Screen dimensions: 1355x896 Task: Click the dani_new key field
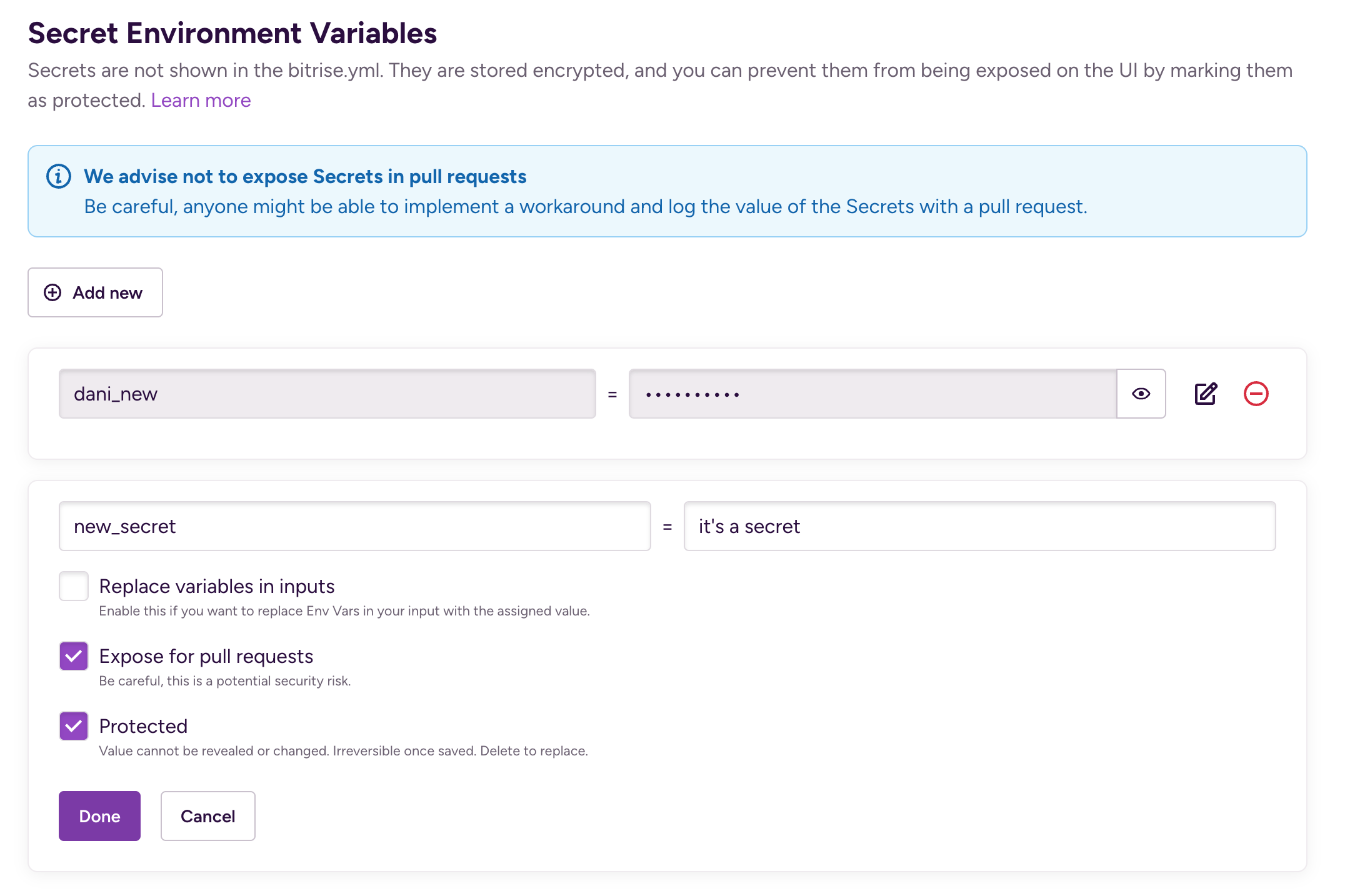[327, 394]
